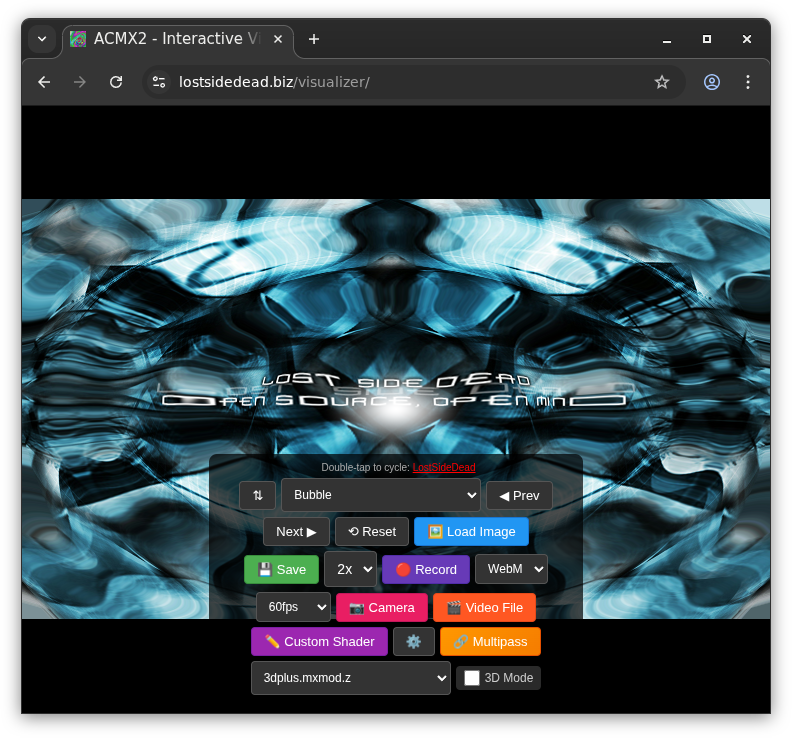Open the Bubble shader dropdown

click(x=381, y=495)
